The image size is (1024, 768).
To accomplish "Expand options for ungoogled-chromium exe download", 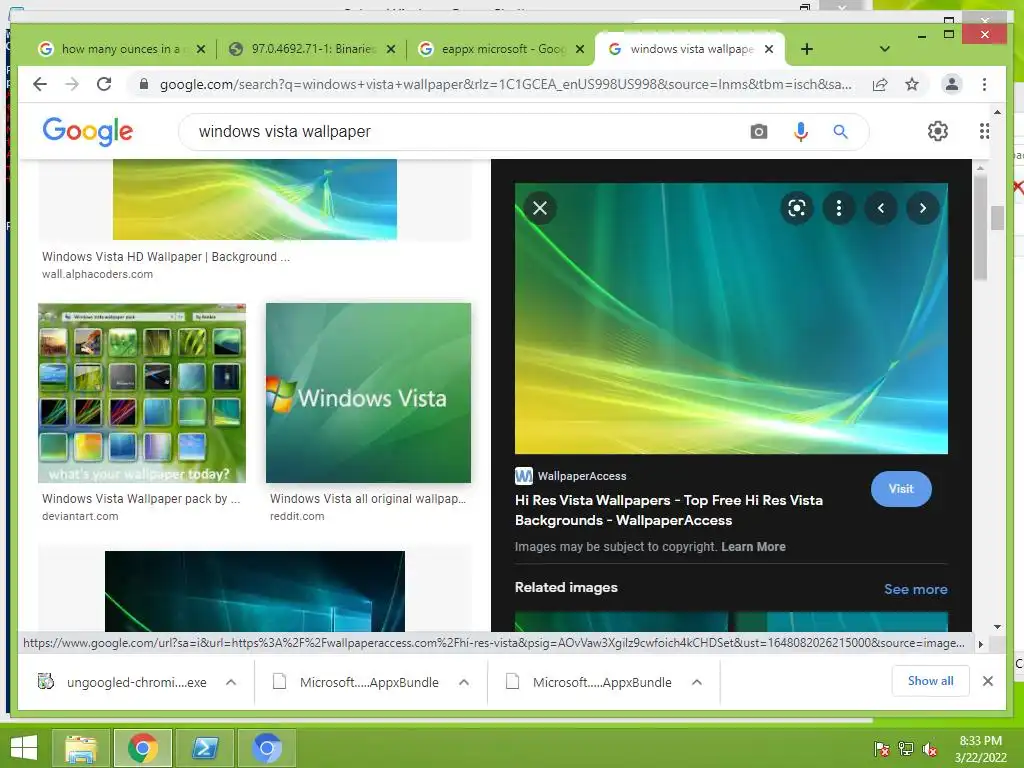I will [x=231, y=682].
